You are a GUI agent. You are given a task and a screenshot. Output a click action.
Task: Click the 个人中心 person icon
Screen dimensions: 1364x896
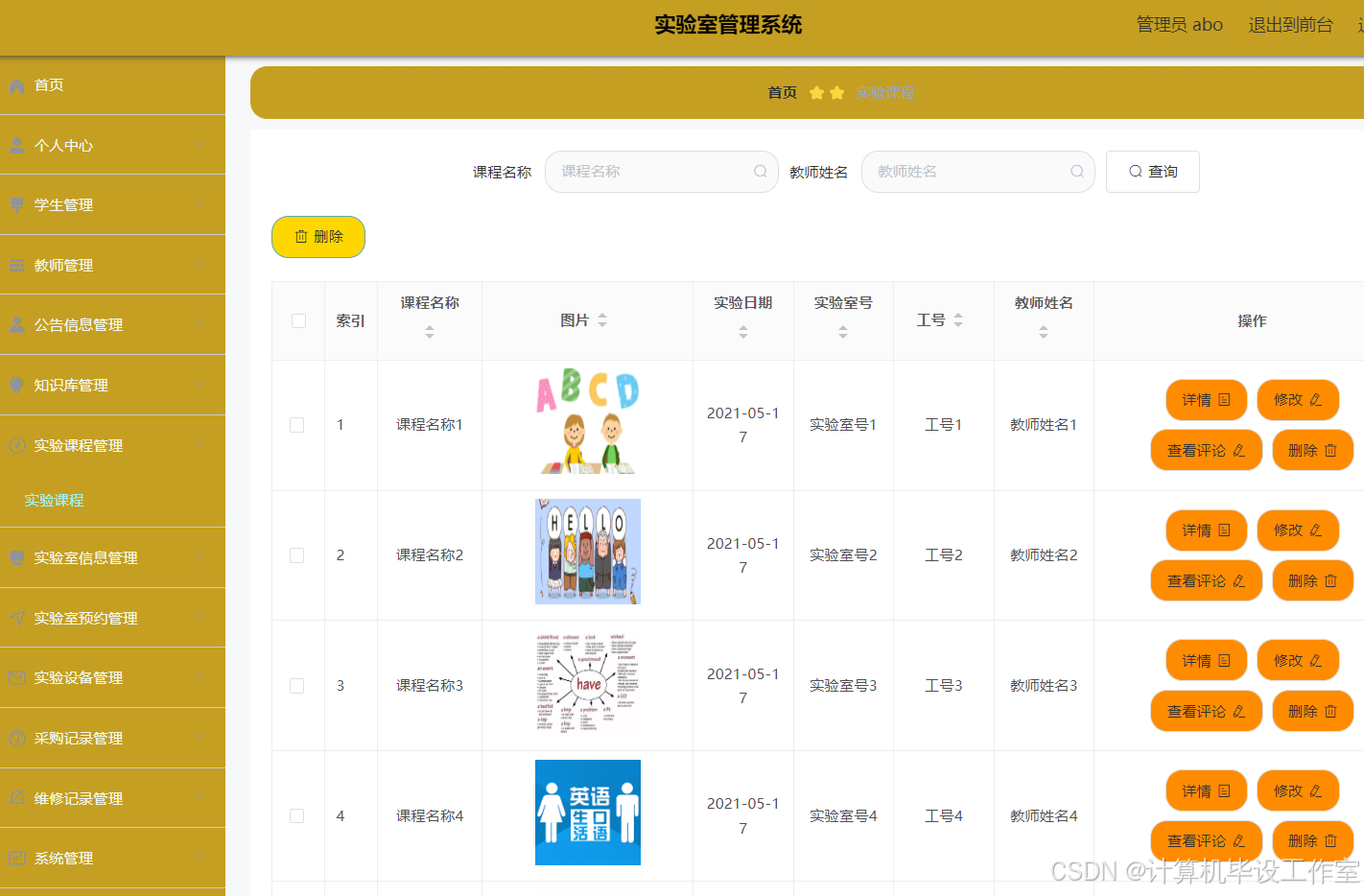(x=17, y=145)
